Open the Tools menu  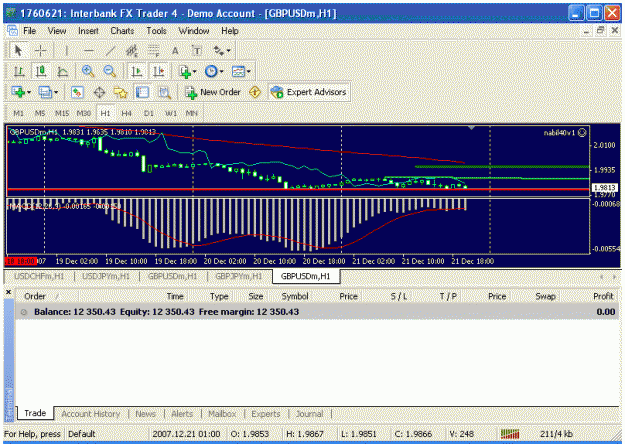click(156, 31)
